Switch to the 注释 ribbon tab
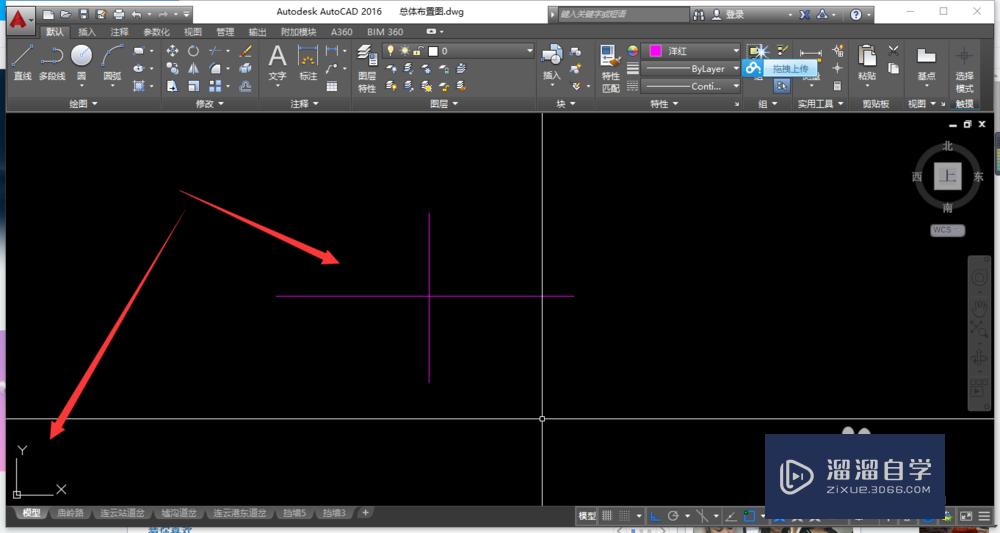1000x533 pixels. point(119,32)
